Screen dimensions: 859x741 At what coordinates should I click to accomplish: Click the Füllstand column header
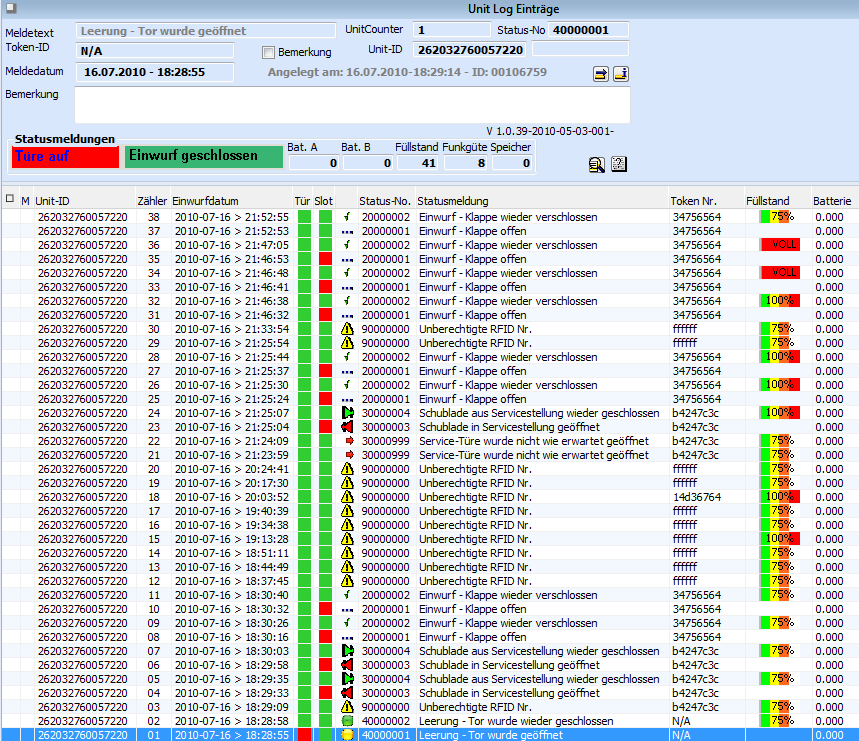[777, 201]
